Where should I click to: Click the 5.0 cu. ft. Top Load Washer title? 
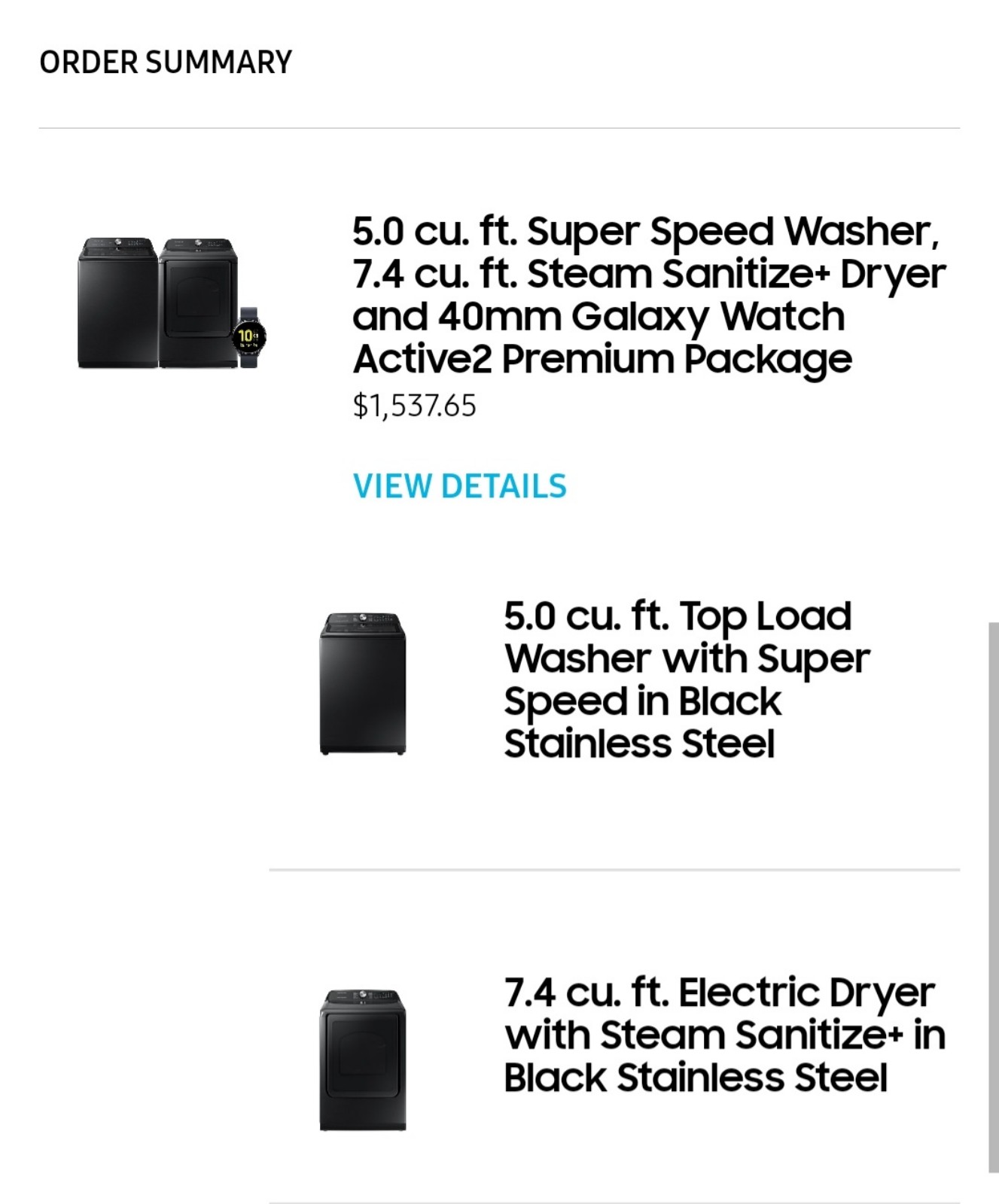point(687,680)
